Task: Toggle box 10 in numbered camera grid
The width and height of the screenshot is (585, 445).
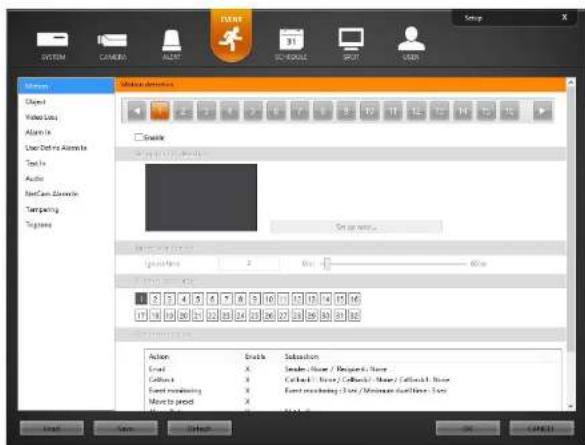Action: [x=269, y=299]
